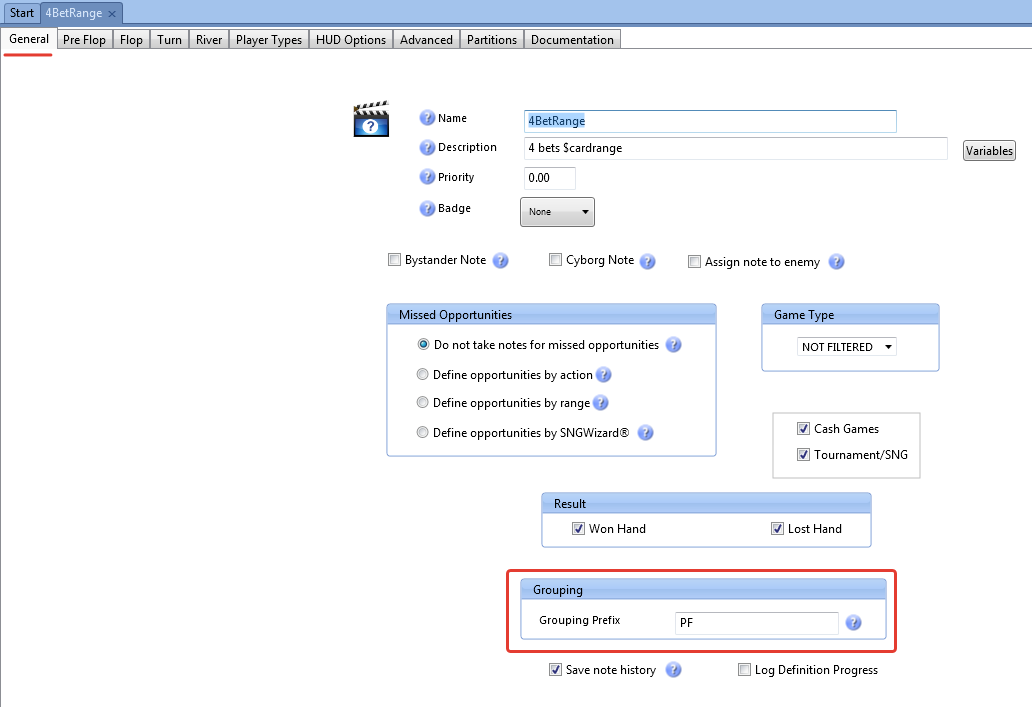1032x707 pixels.
Task: Open help for Define opportunities by range
Action: (x=600, y=403)
